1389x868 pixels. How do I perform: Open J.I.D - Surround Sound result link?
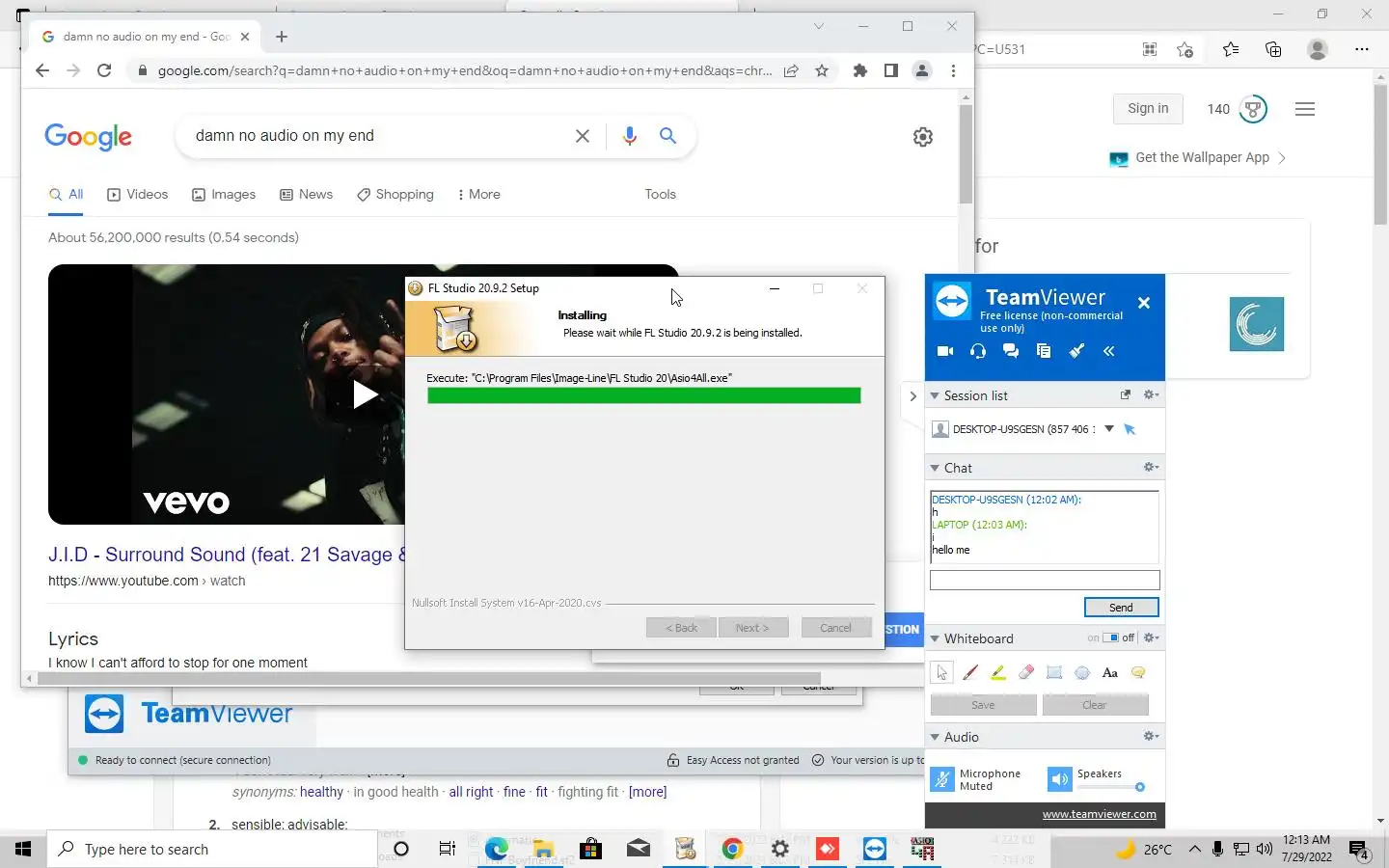[x=228, y=555]
